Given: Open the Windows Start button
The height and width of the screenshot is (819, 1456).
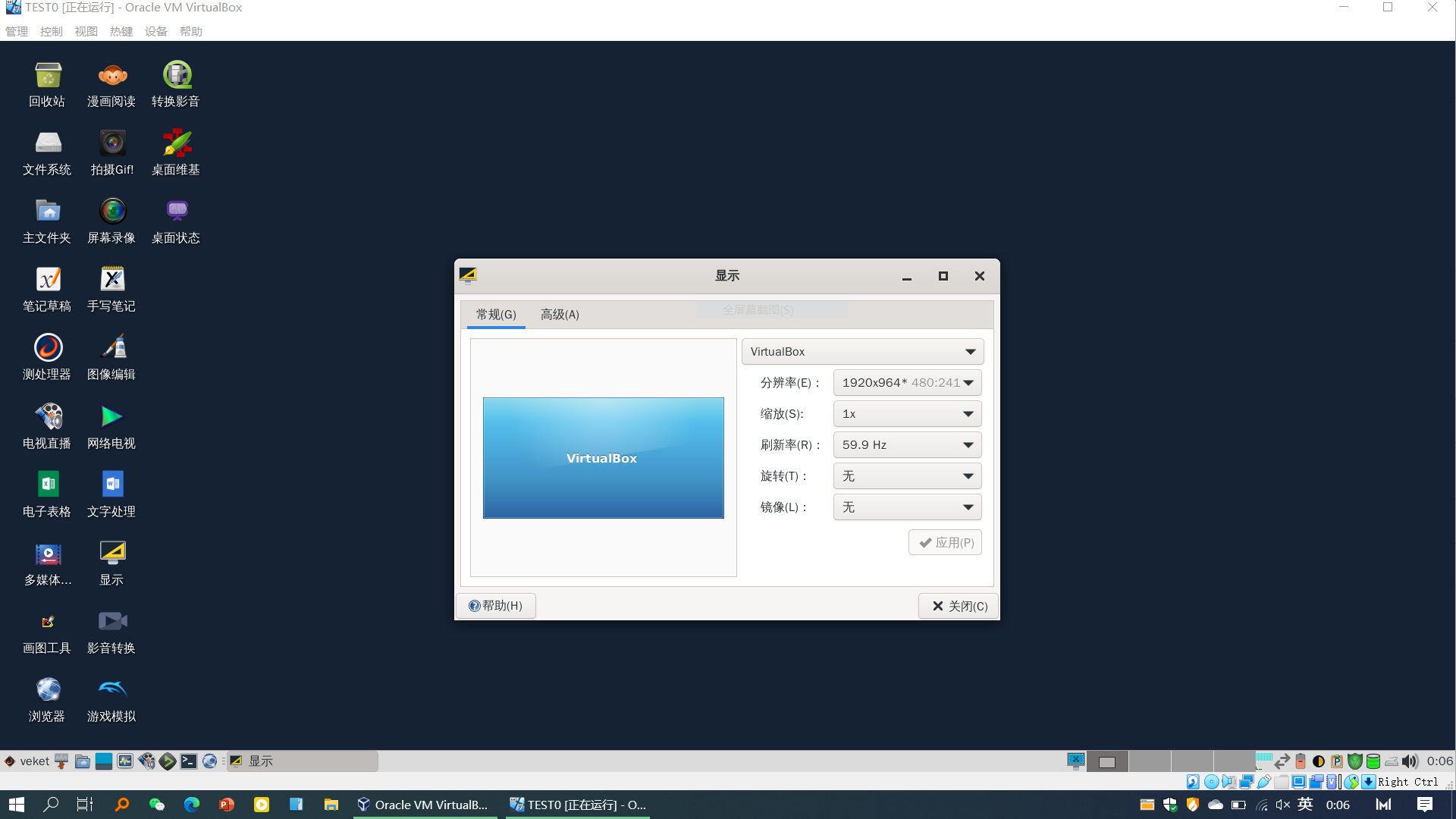Looking at the screenshot, I should (x=17, y=805).
